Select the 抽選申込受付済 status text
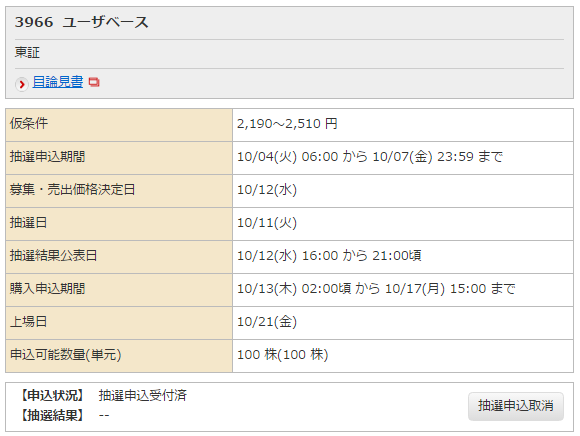The width and height of the screenshot is (580, 436). click(142, 395)
